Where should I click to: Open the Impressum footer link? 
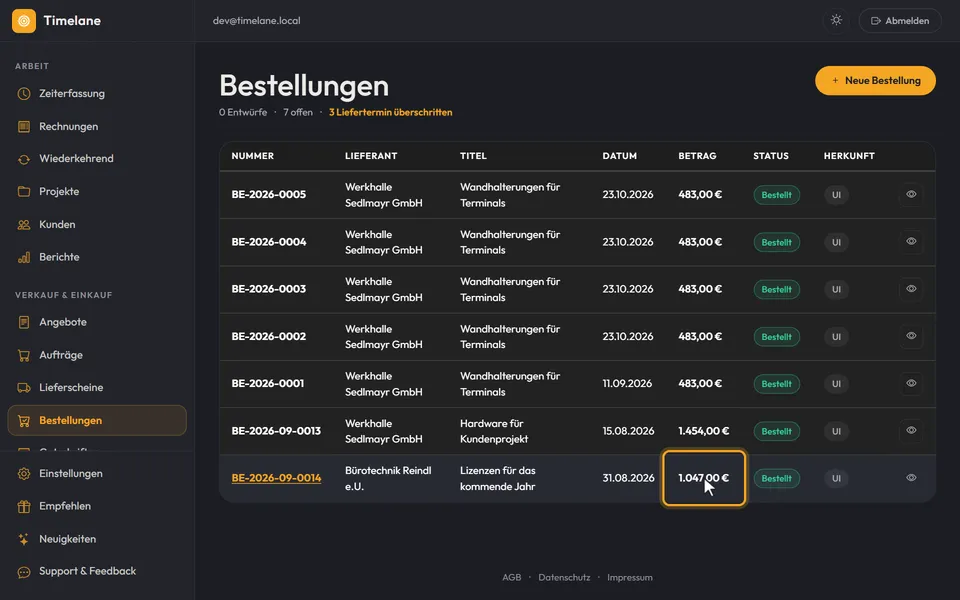click(x=629, y=577)
